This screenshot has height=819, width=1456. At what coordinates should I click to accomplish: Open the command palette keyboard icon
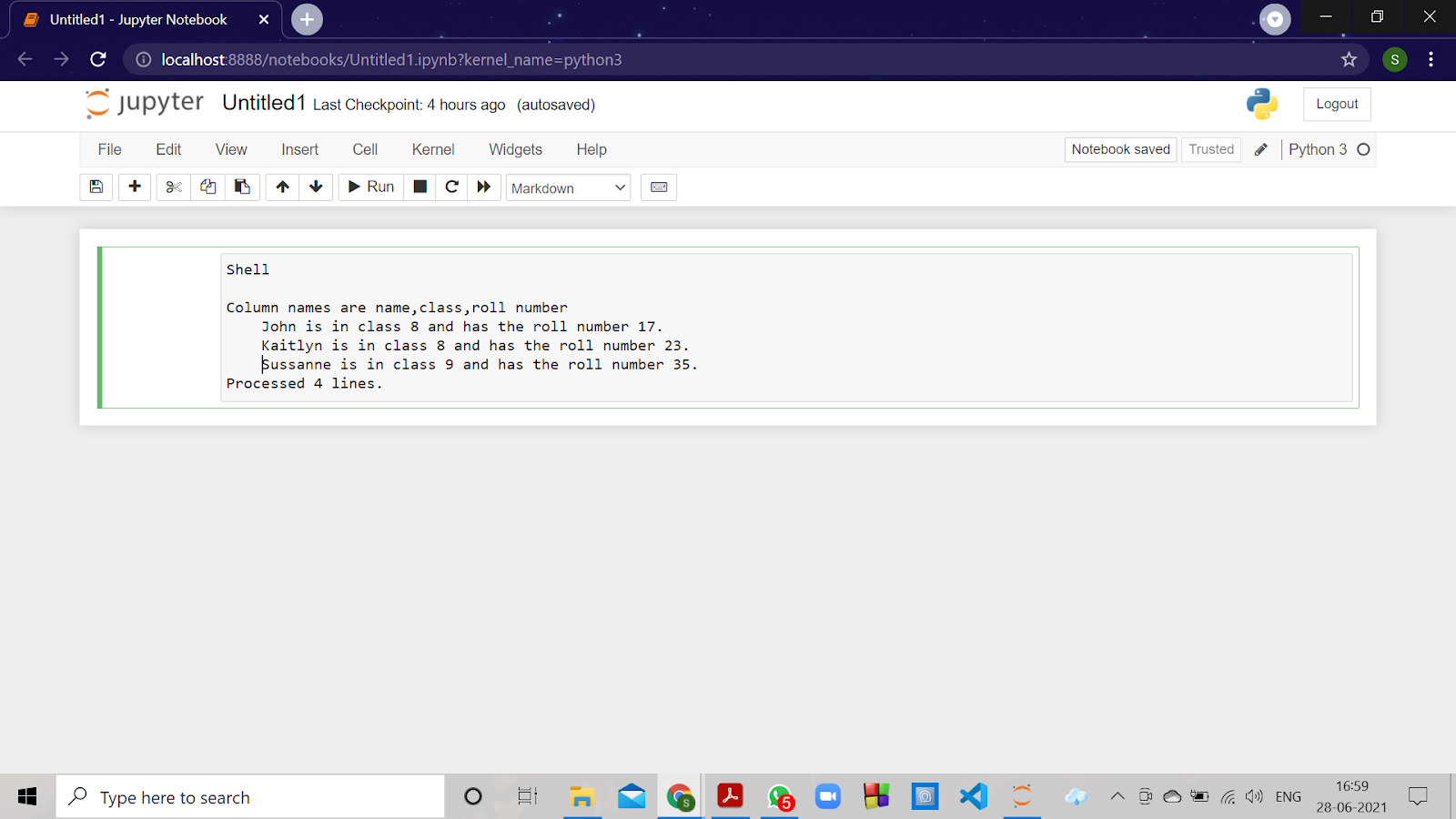(659, 187)
